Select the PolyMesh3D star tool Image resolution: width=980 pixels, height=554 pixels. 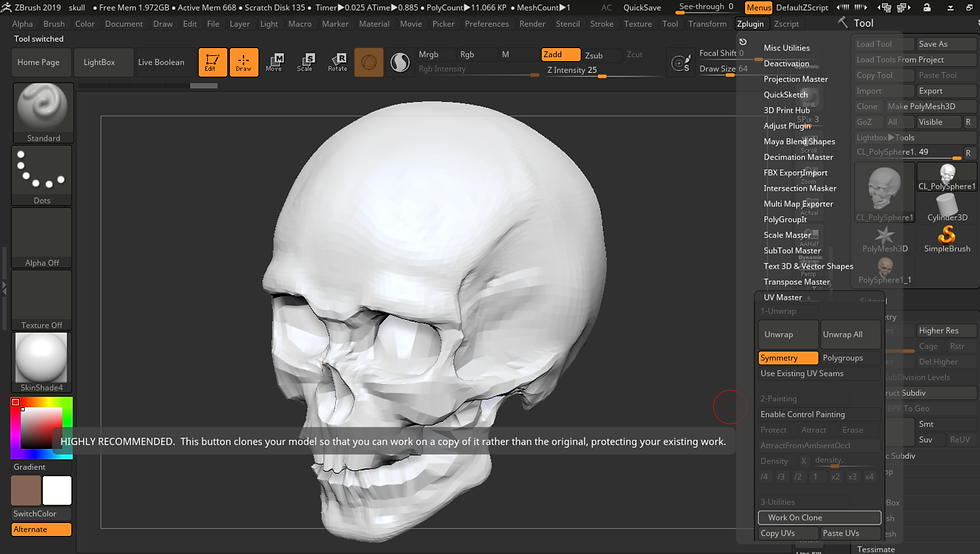click(x=884, y=238)
